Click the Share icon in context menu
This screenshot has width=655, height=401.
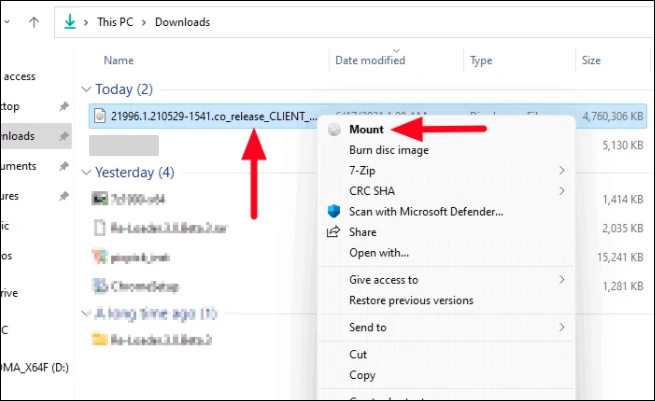[334, 232]
